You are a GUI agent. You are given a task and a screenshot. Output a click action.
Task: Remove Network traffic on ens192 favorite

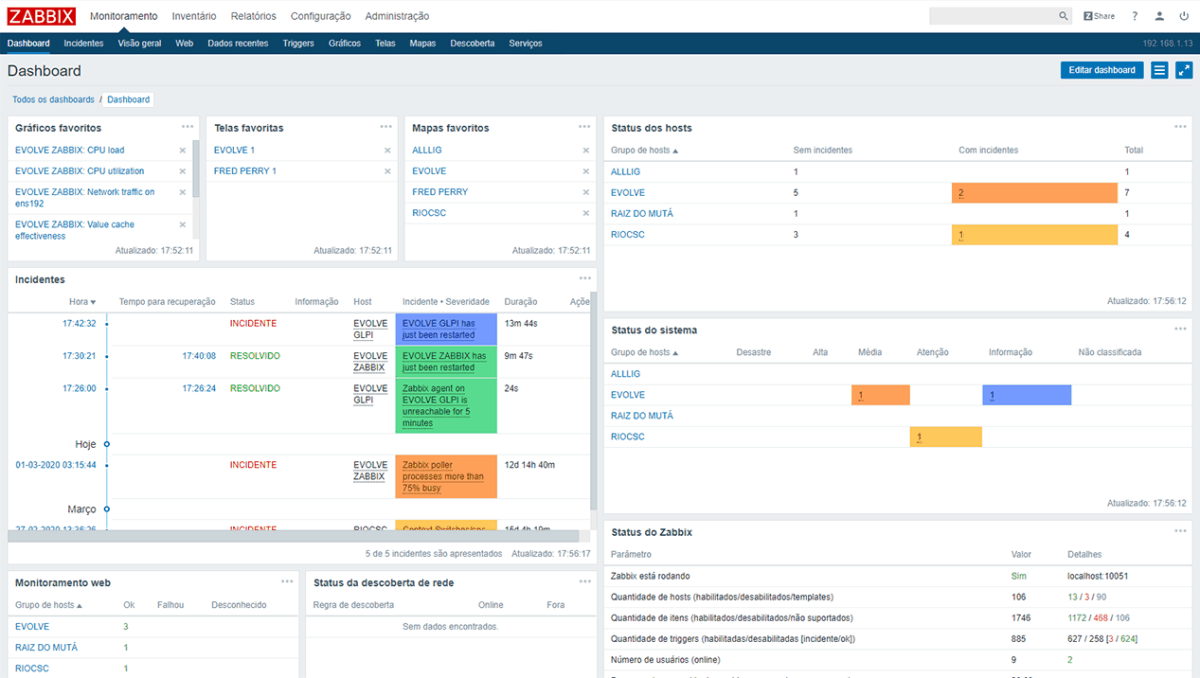pos(182,192)
